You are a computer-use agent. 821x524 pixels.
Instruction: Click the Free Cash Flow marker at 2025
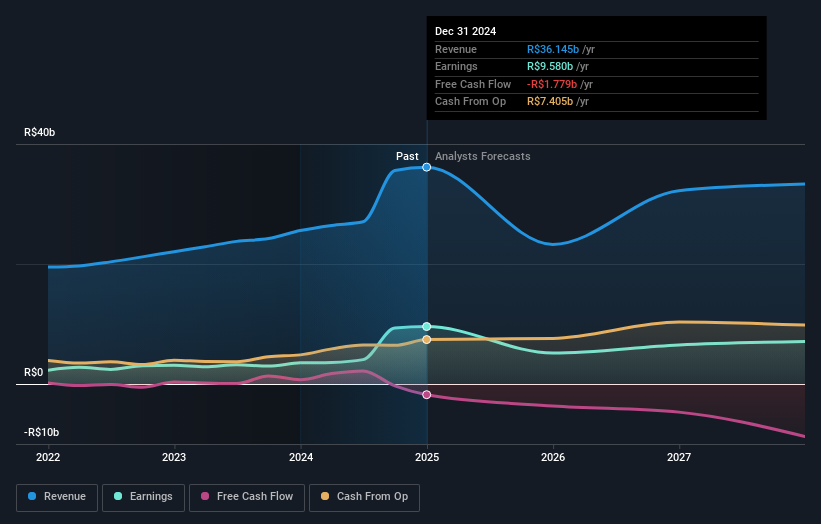tap(427, 395)
